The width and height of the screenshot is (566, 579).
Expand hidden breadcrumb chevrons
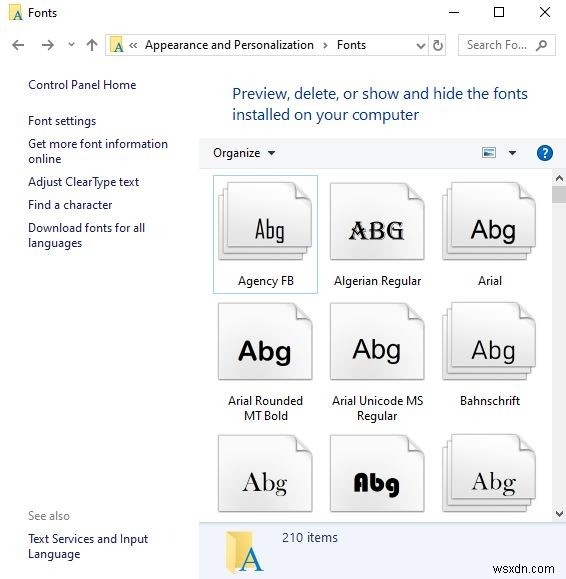pos(133,45)
